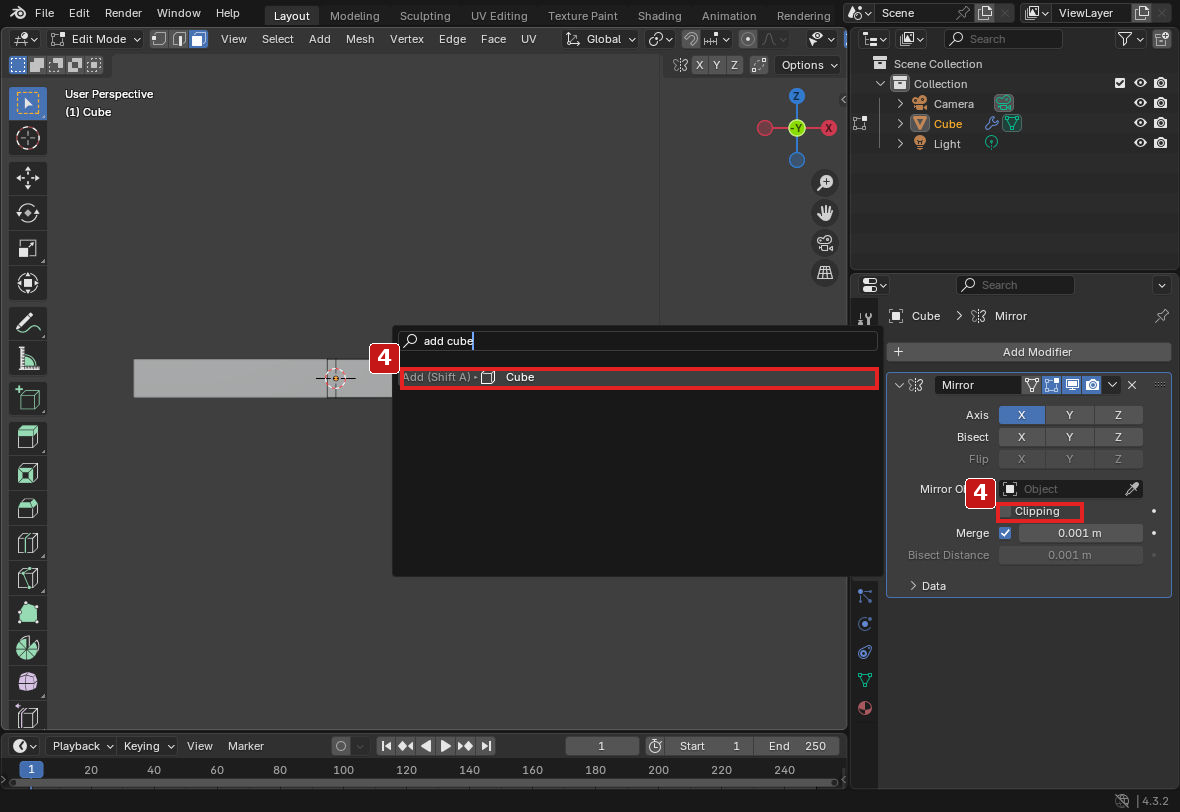Select the Rotate tool
Viewport: 1180px width, 812px height.
28,214
